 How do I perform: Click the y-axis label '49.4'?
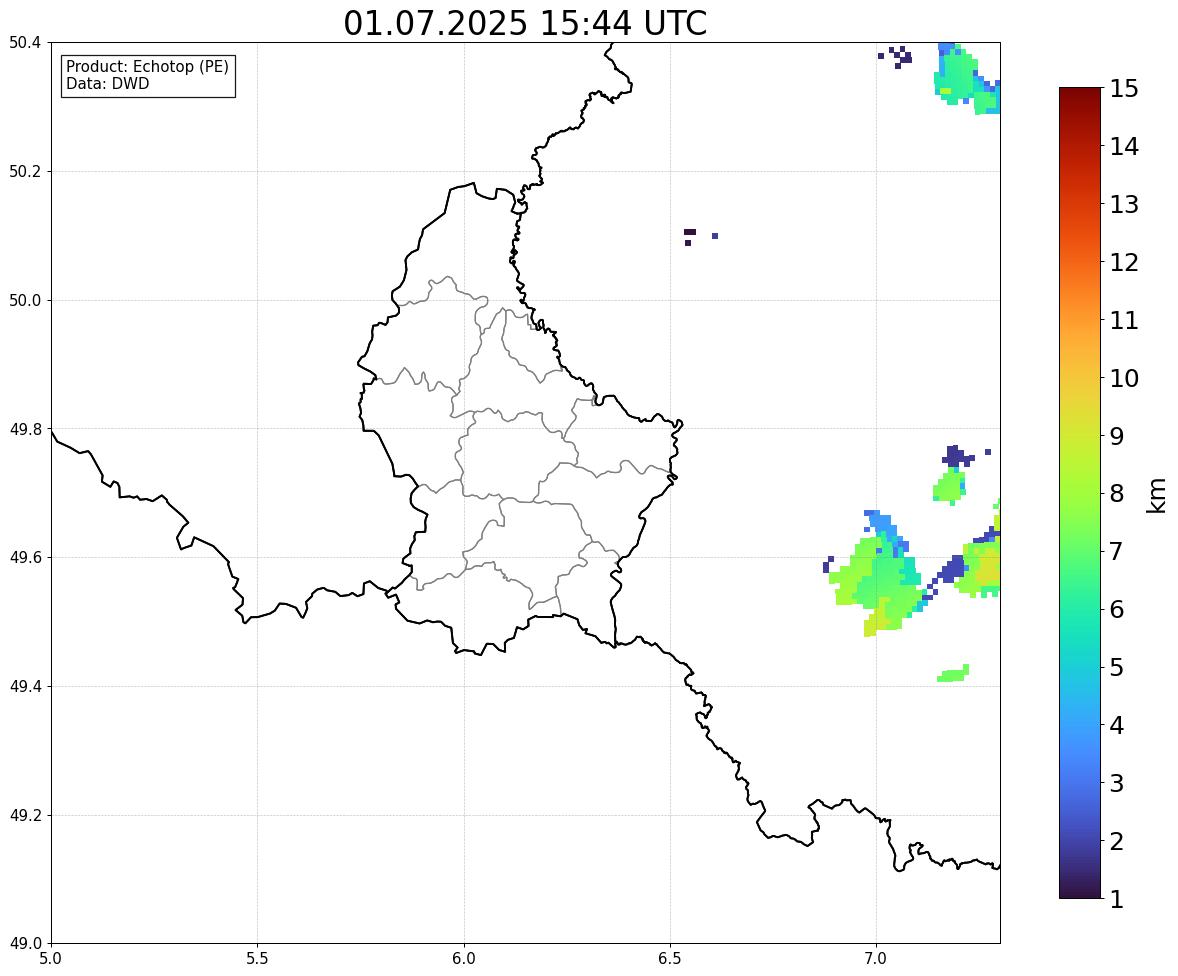click(24, 686)
